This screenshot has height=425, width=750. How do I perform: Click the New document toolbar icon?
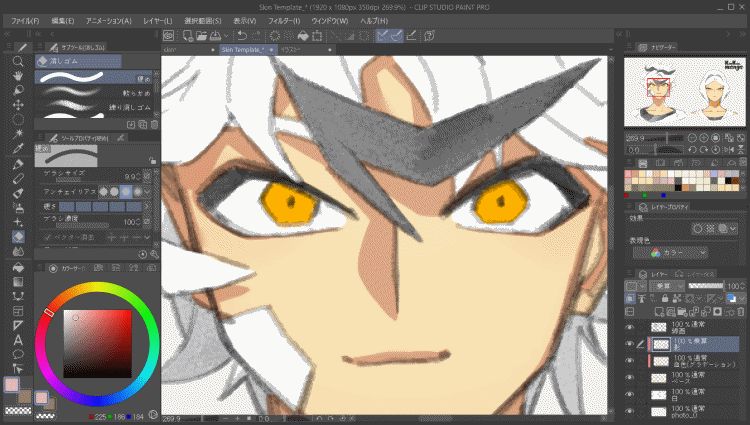click(187, 36)
